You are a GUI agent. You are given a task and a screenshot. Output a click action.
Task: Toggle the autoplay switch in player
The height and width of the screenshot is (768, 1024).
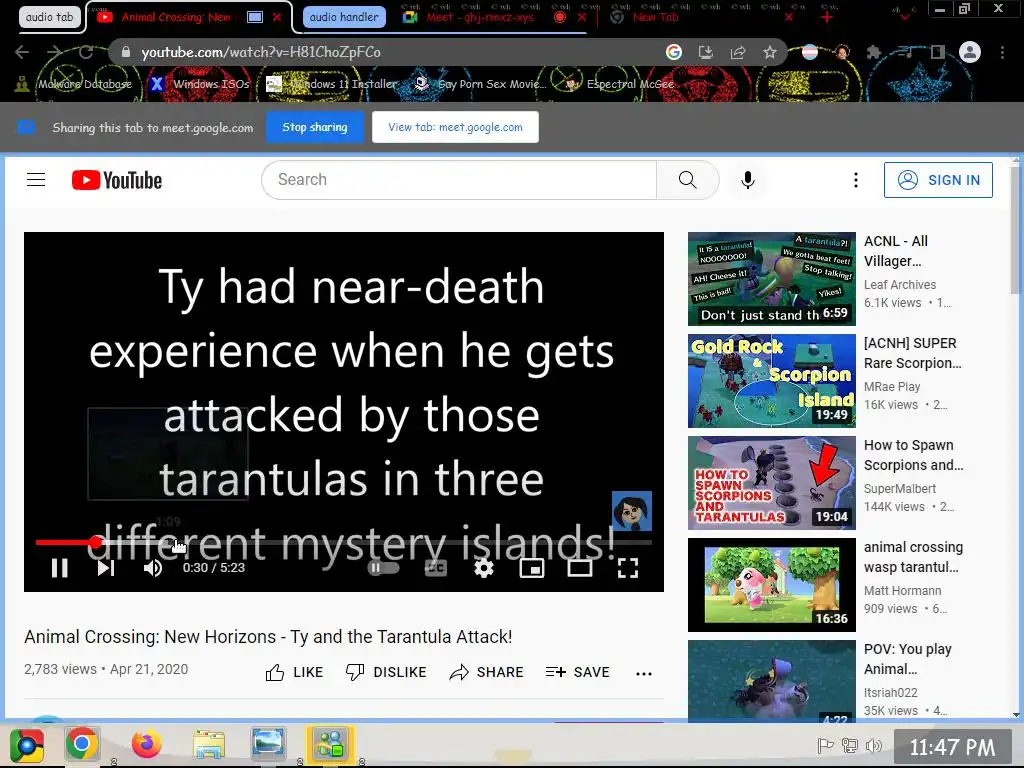383,568
